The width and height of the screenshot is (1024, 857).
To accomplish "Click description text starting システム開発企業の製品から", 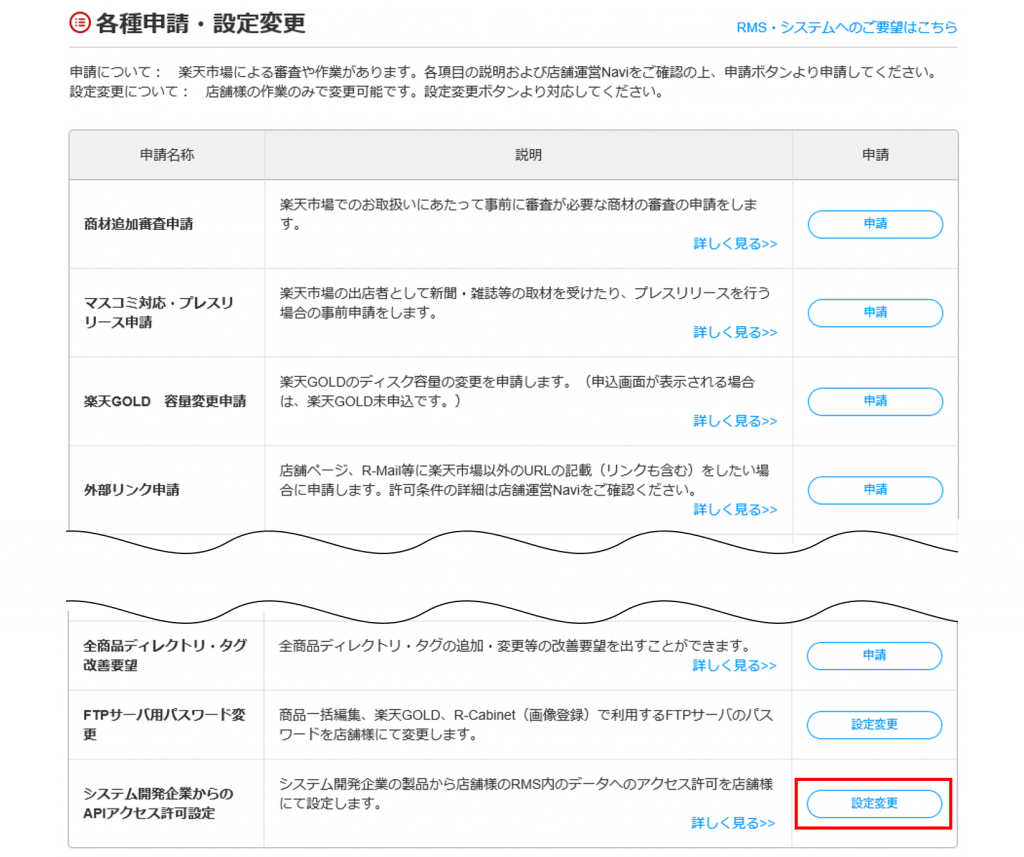I will (526, 794).
